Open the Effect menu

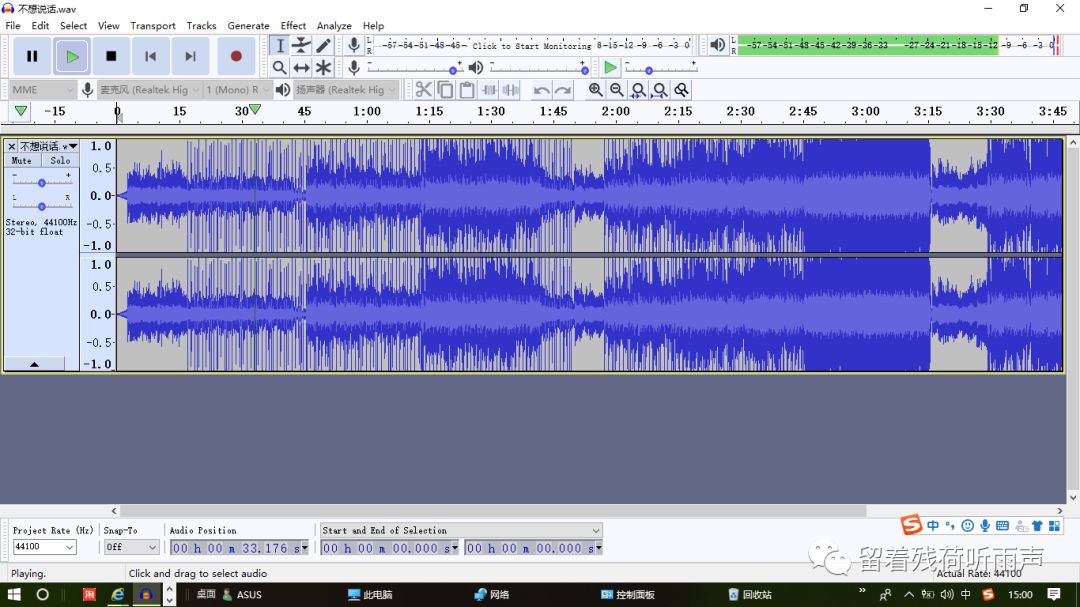293,26
